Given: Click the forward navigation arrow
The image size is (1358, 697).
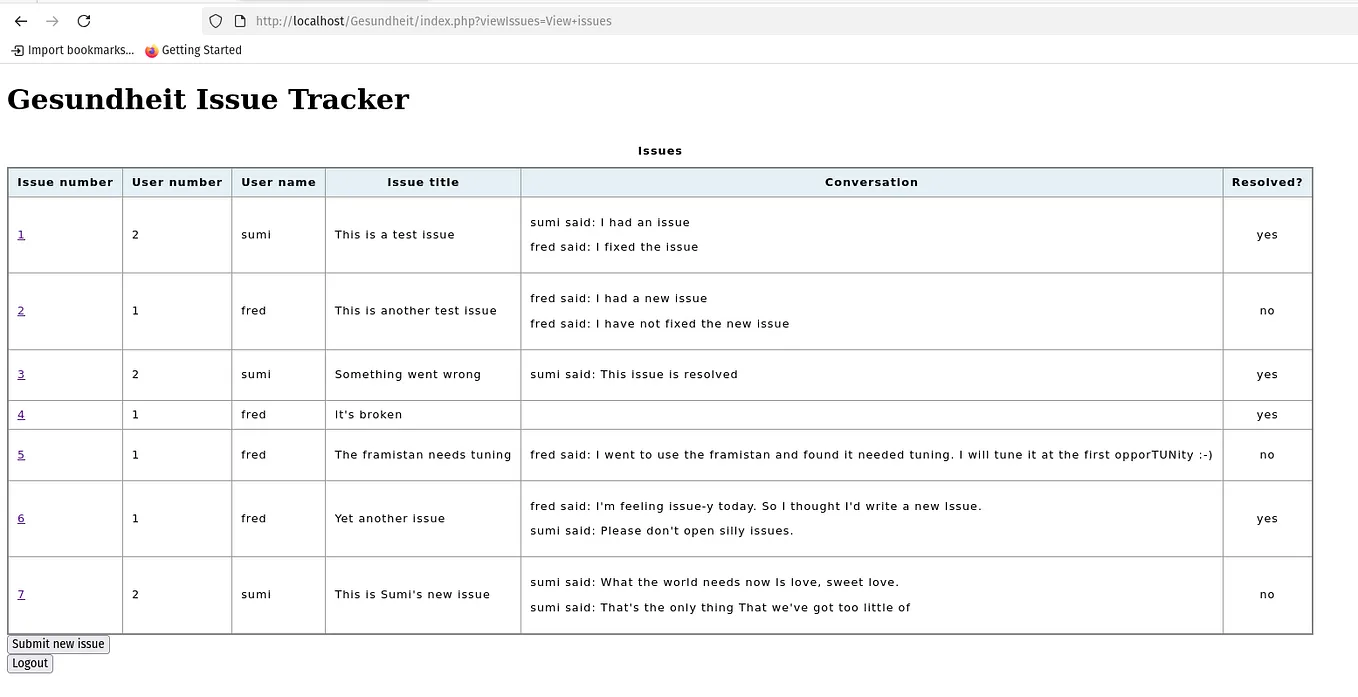Looking at the screenshot, I should click(x=51, y=20).
